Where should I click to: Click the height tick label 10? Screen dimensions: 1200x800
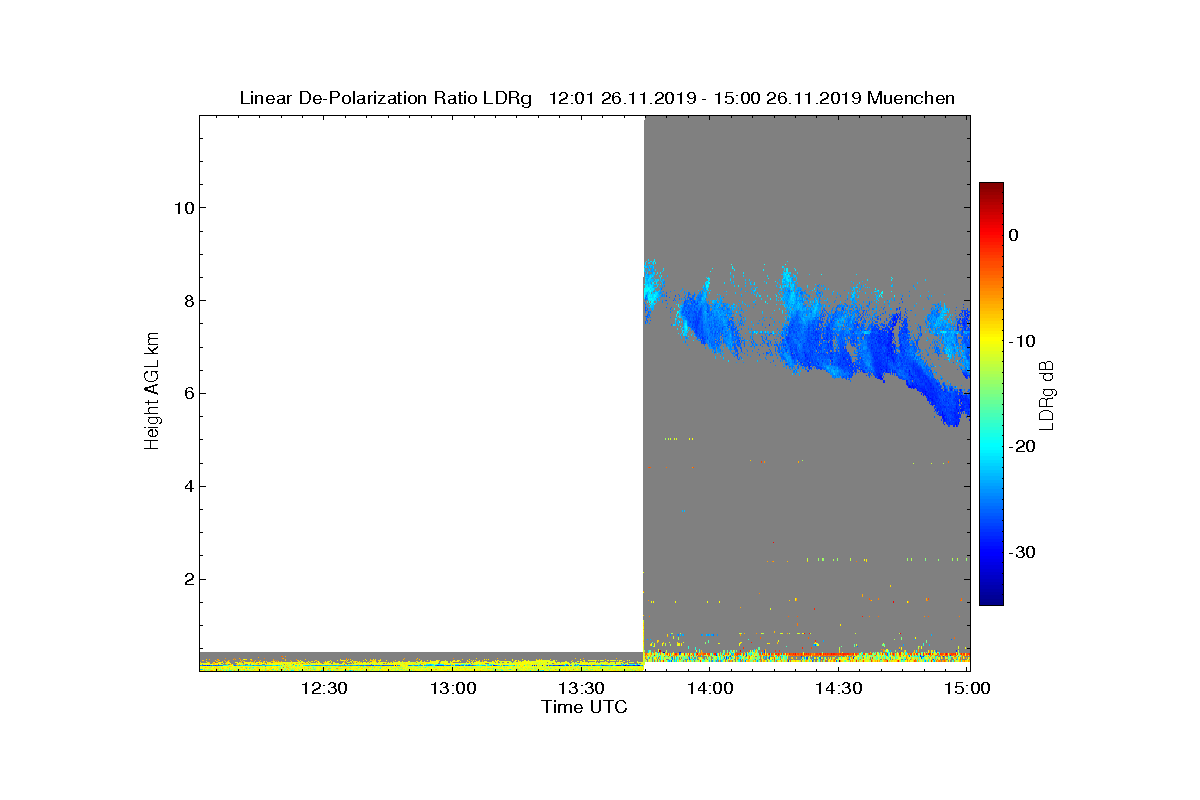point(182,208)
